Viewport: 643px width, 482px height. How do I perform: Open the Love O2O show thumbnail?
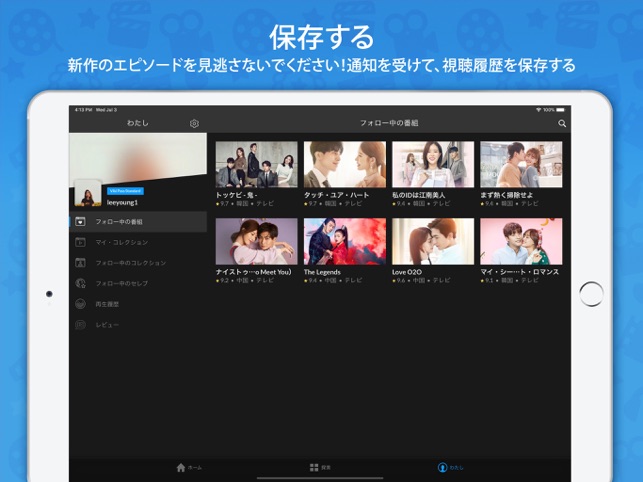432,241
